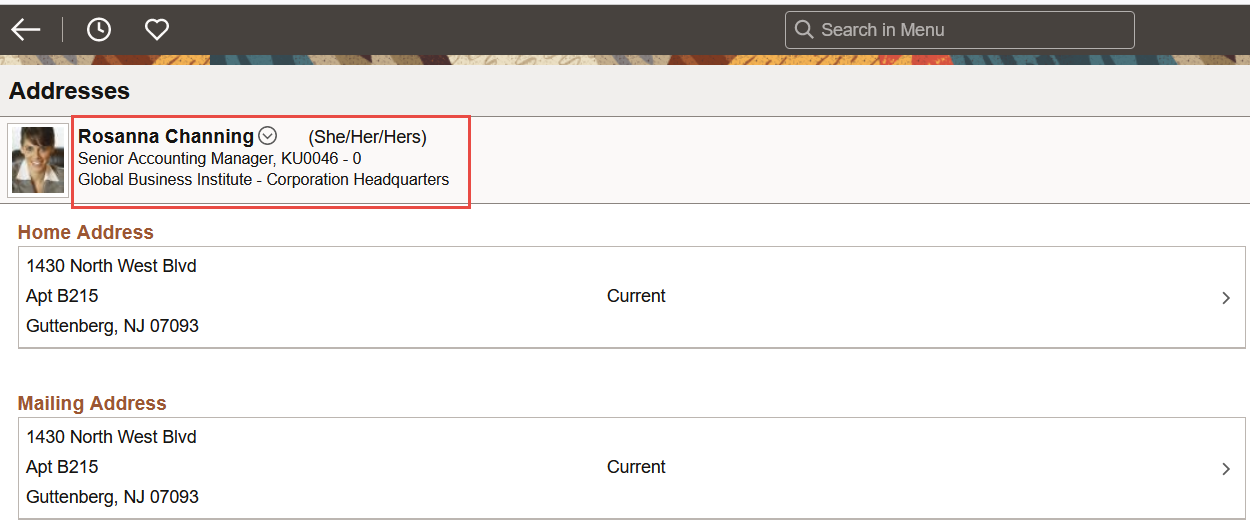Open the favorites heart icon
1250x530 pixels.
click(x=157, y=30)
